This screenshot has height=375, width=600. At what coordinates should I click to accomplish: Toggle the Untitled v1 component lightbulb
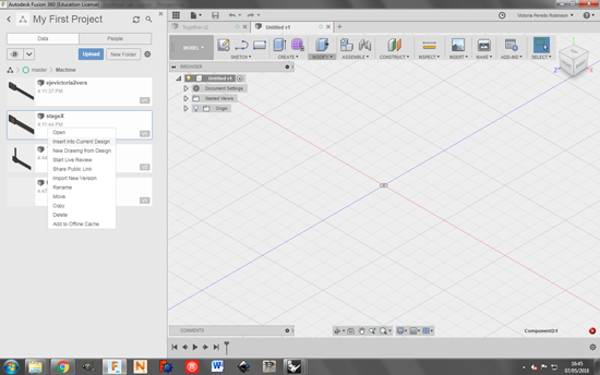click(189, 78)
